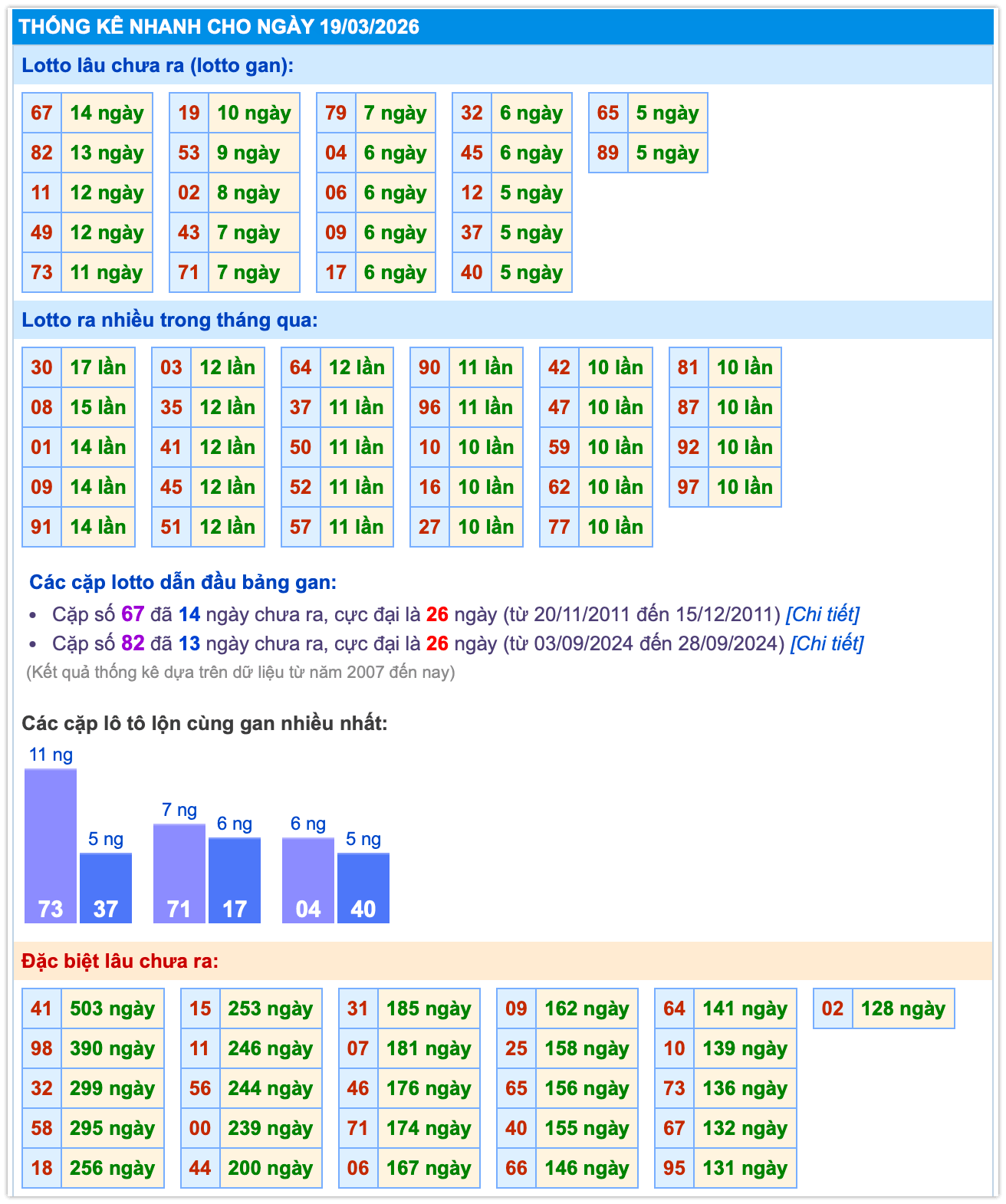Image resolution: width=1006 pixels, height=1204 pixels.
Task: Click the chart bar labeled 37
Action: point(106,888)
